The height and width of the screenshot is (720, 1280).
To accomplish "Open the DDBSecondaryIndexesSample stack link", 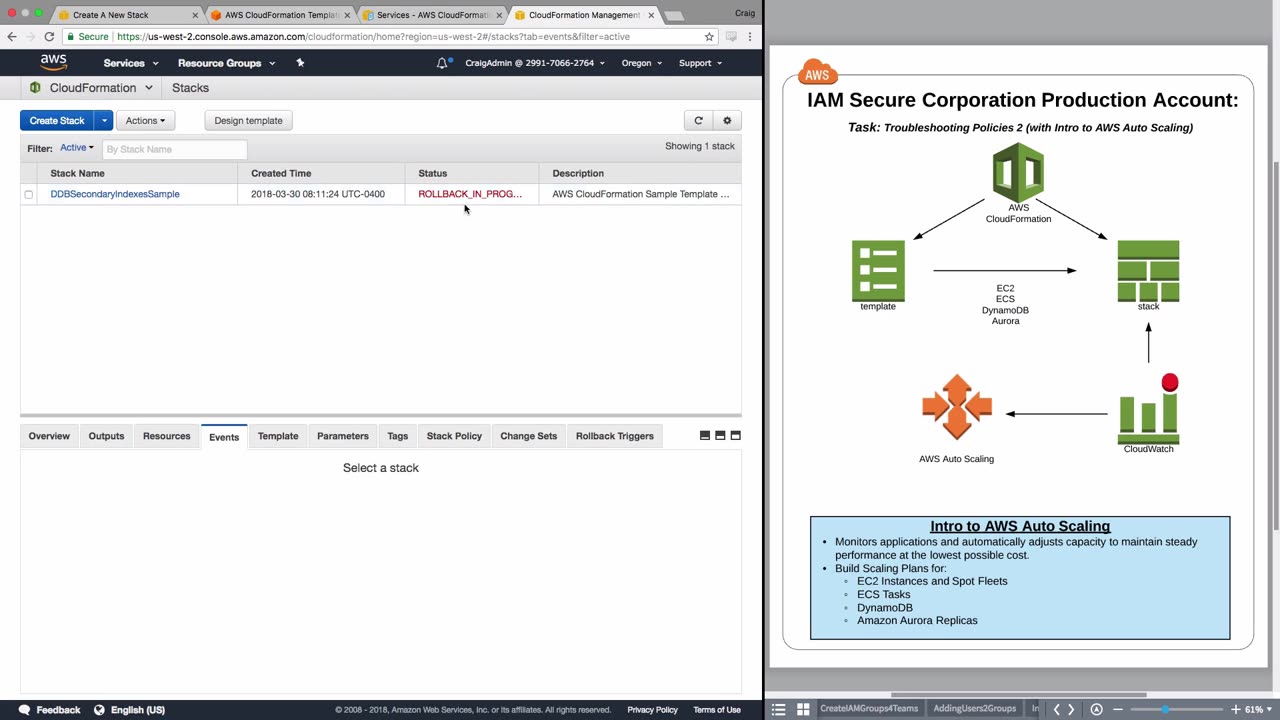I will (x=115, y=194).
